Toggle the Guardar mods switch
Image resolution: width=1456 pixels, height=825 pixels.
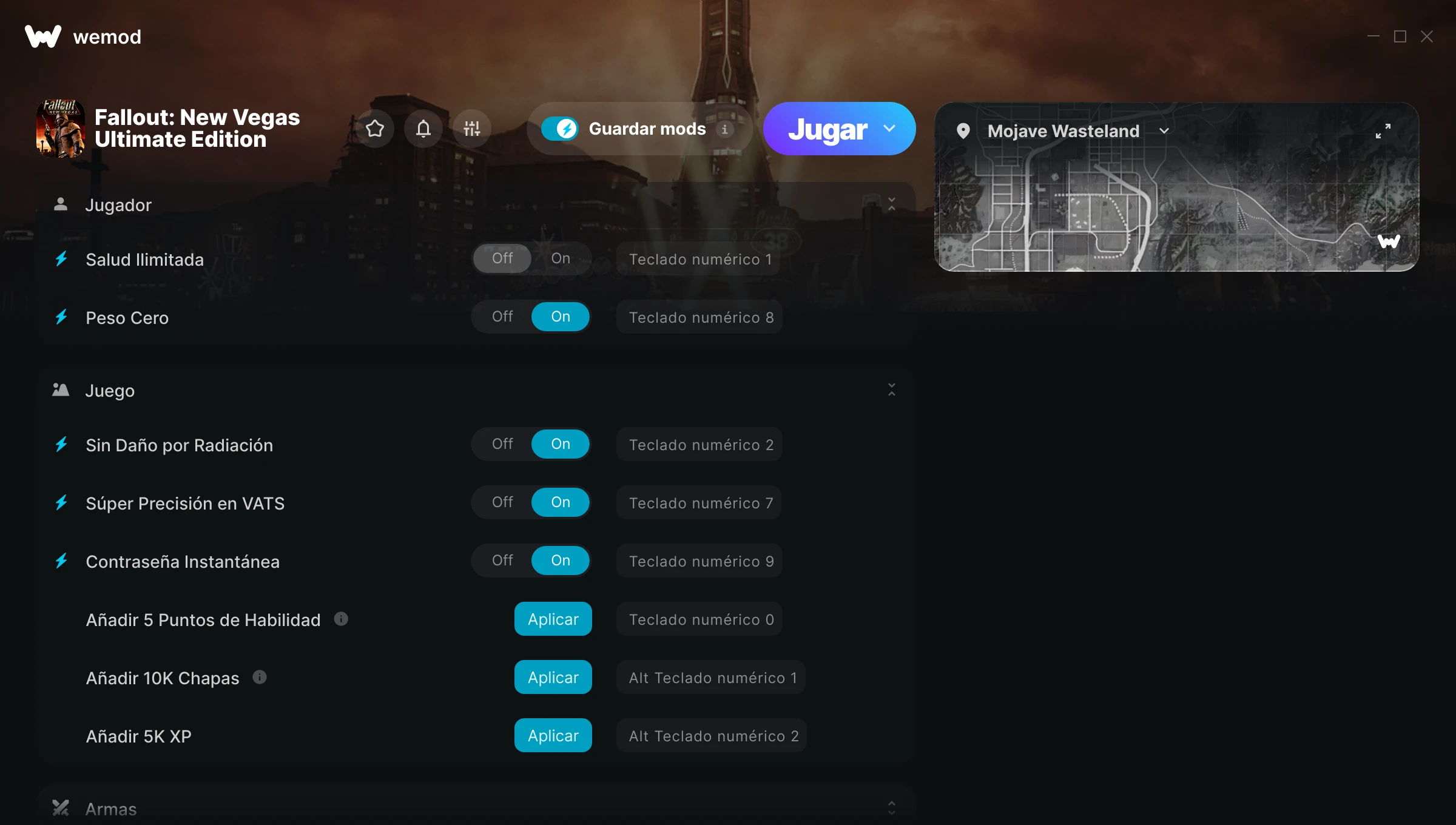[560, 129]
